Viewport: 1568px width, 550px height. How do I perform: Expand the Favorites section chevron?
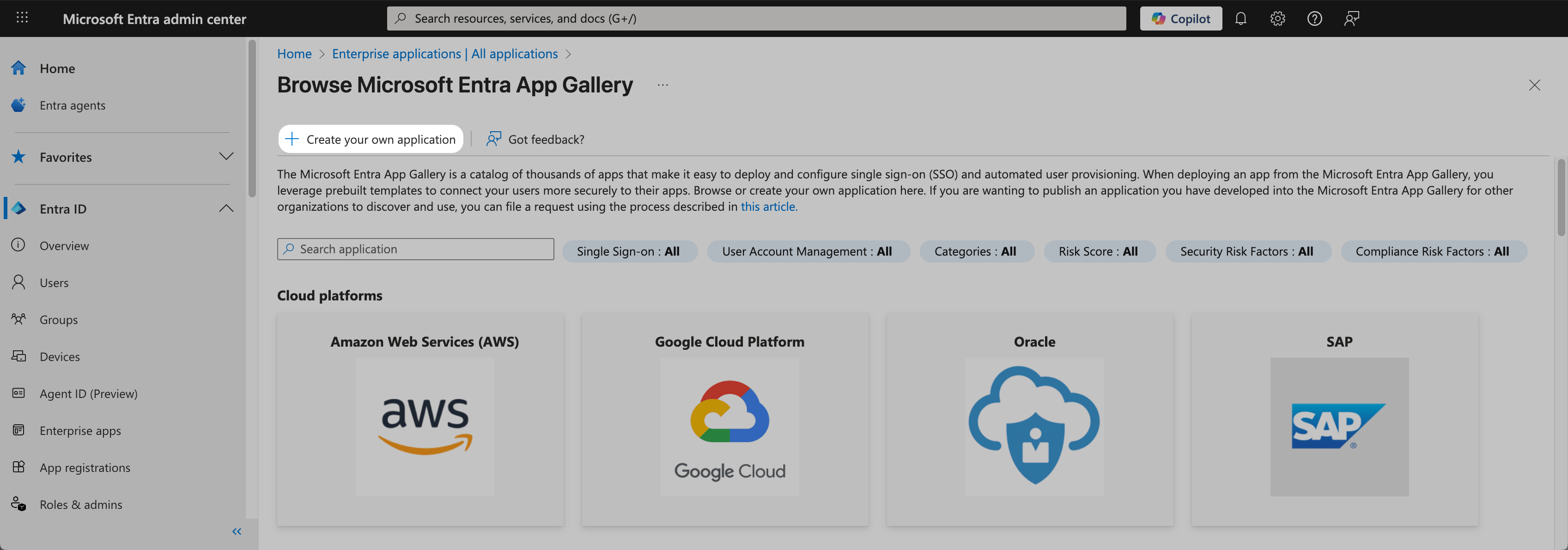(226, 157)
